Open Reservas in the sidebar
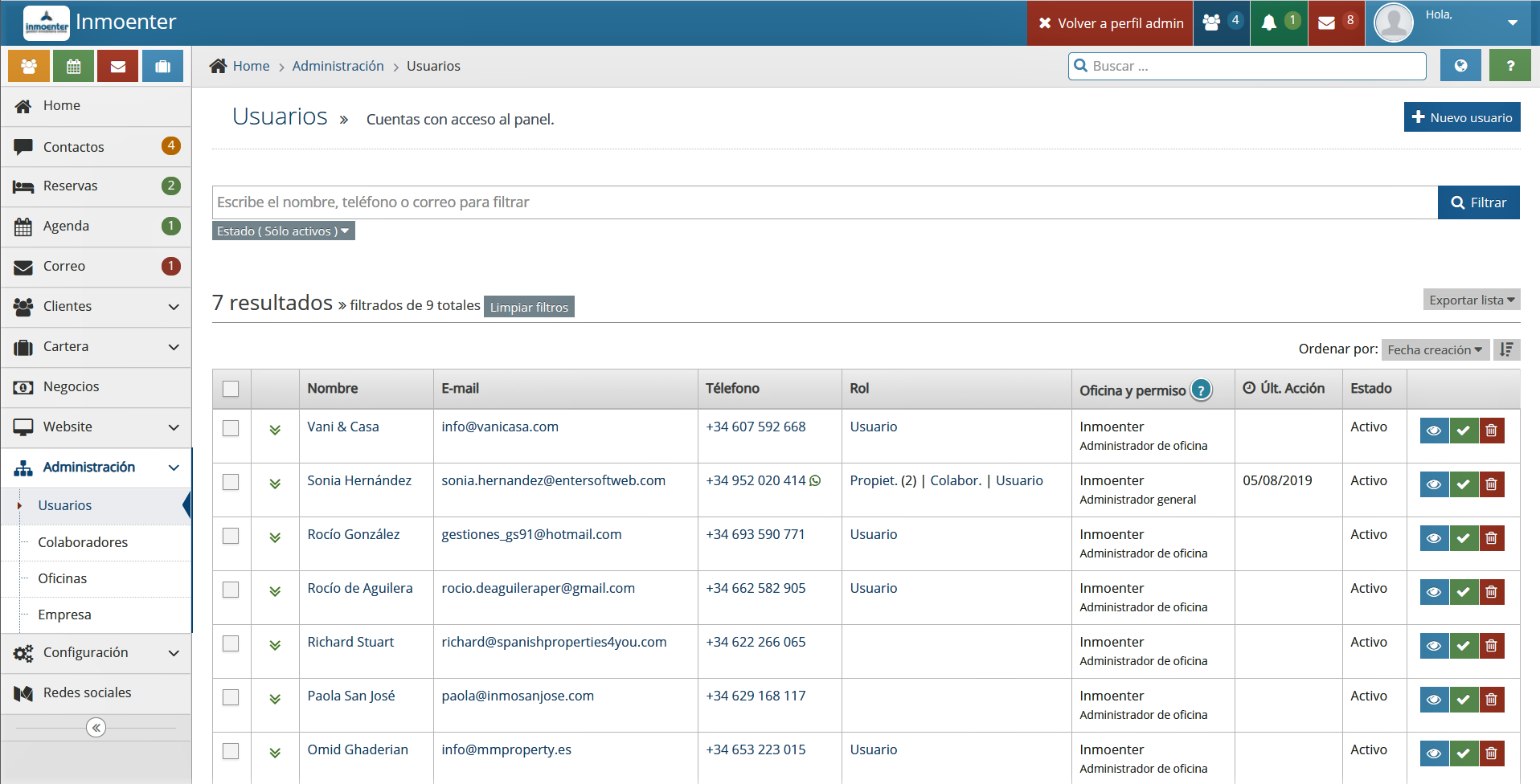This screenshot has width=1540, height=784. 96,186
